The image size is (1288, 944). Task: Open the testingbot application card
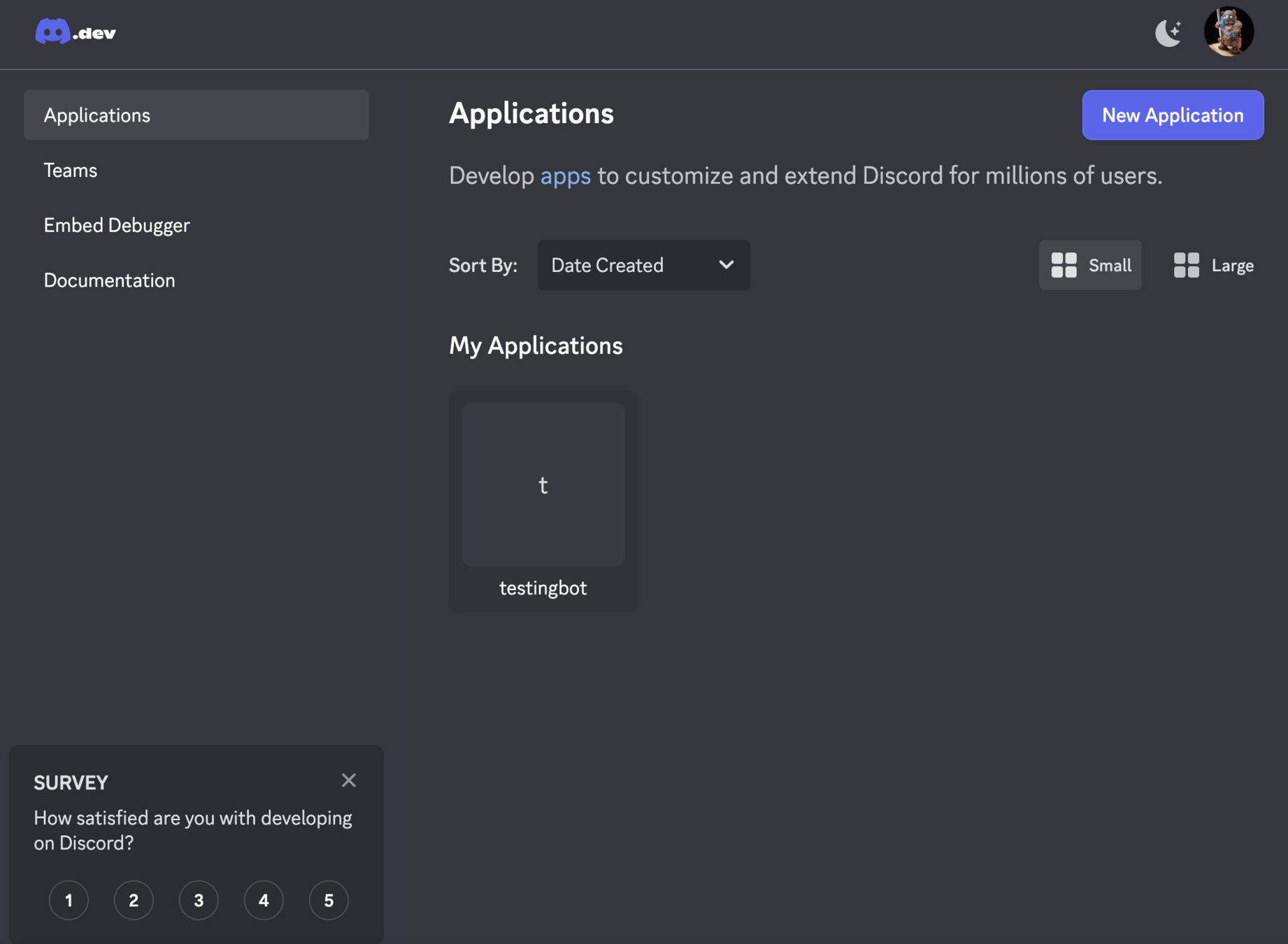(543, 501)
